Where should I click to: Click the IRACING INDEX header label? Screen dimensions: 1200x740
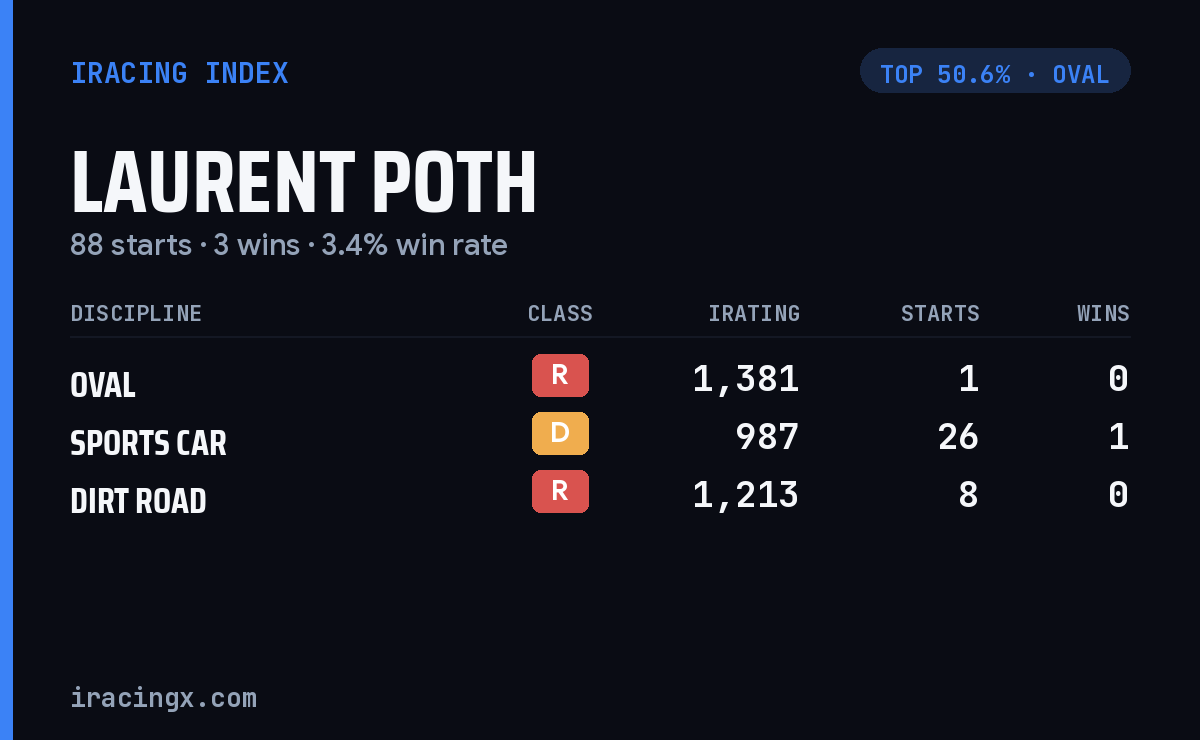pos(180,74)
